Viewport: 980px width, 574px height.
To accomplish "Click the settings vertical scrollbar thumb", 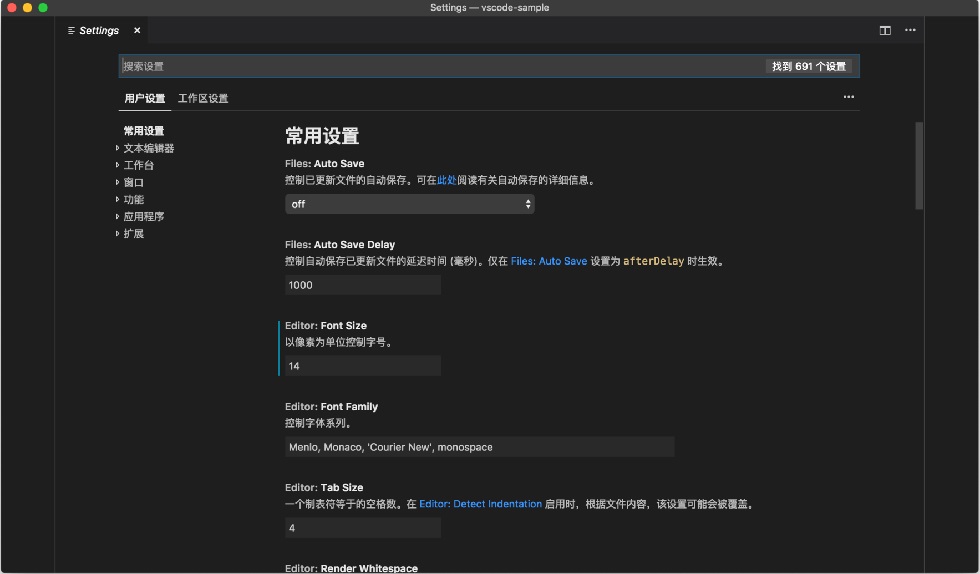I will [919, 166].
